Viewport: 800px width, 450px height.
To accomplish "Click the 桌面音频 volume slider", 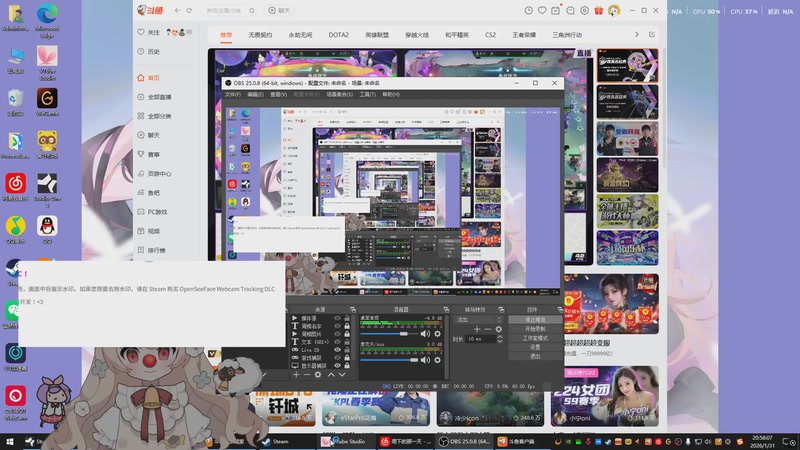I will pyautogui.click(x=389, y=334).
